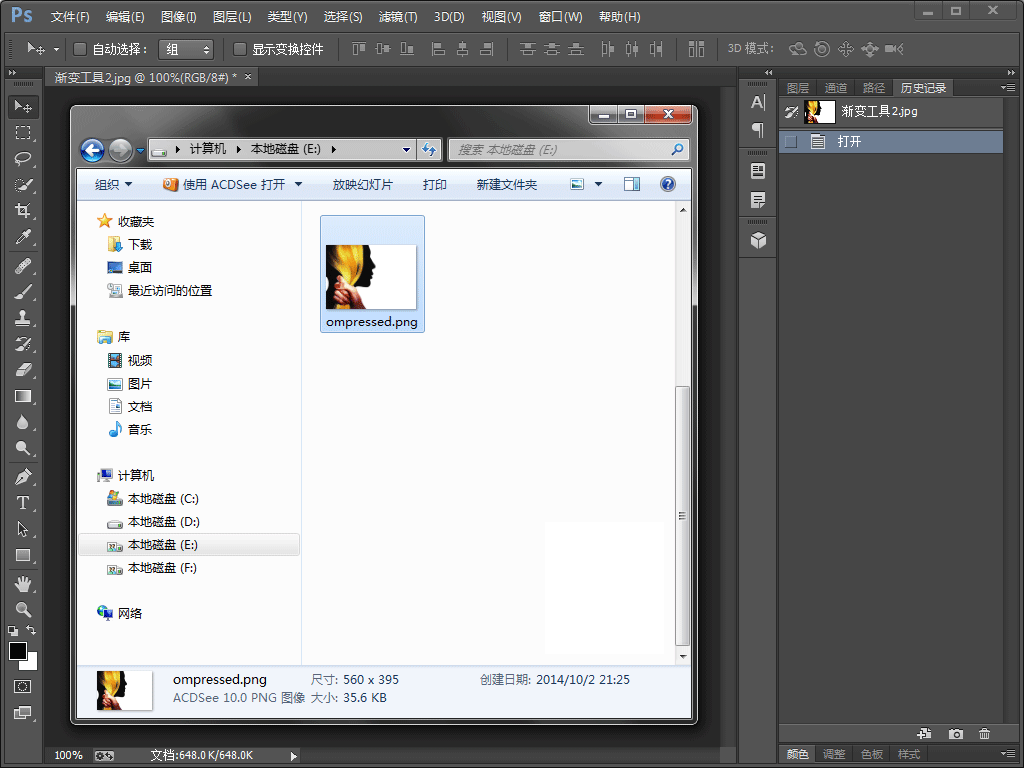Change screen mode icon in toolbox
This screenshot has height=768, width=1024.
tap(22, 712)
